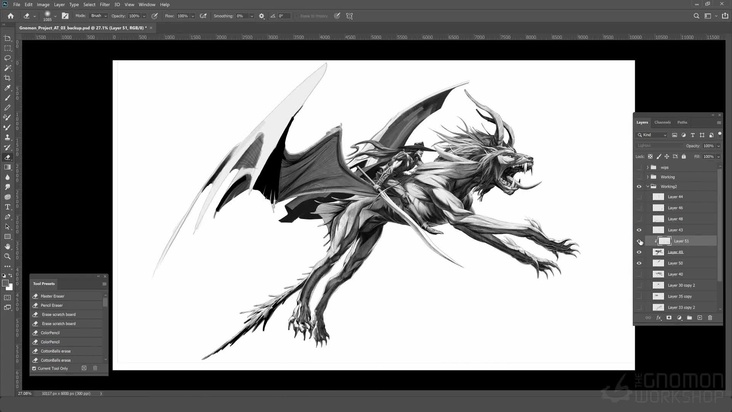The width and height of the screenshot is (732, 412).
Task: Go to the Home screen
Action: pos(10,16)
